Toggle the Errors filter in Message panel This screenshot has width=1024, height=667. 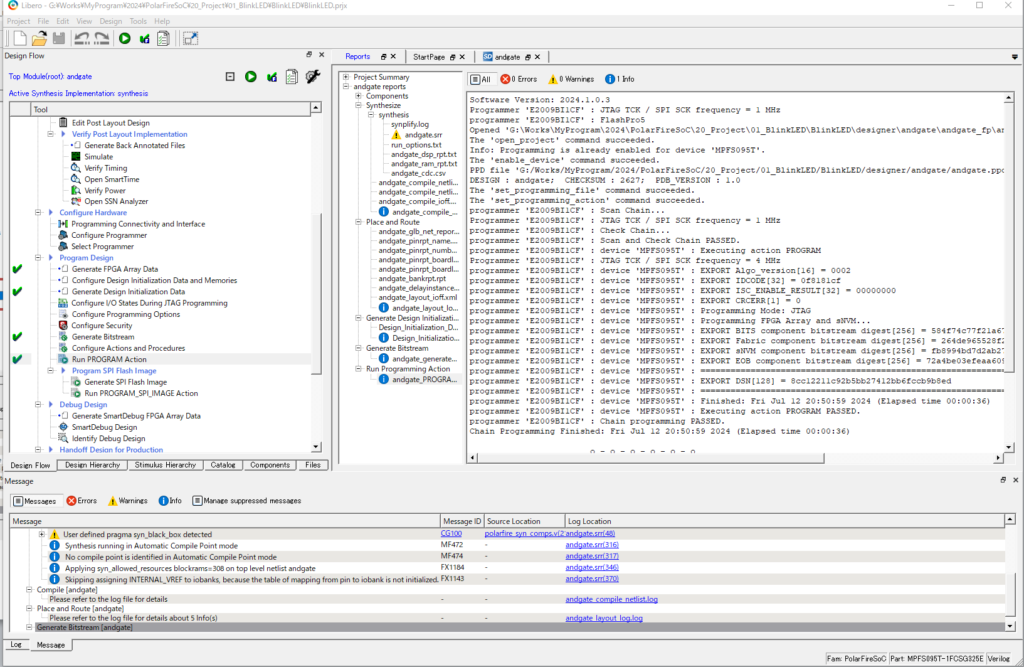(81, 500)
